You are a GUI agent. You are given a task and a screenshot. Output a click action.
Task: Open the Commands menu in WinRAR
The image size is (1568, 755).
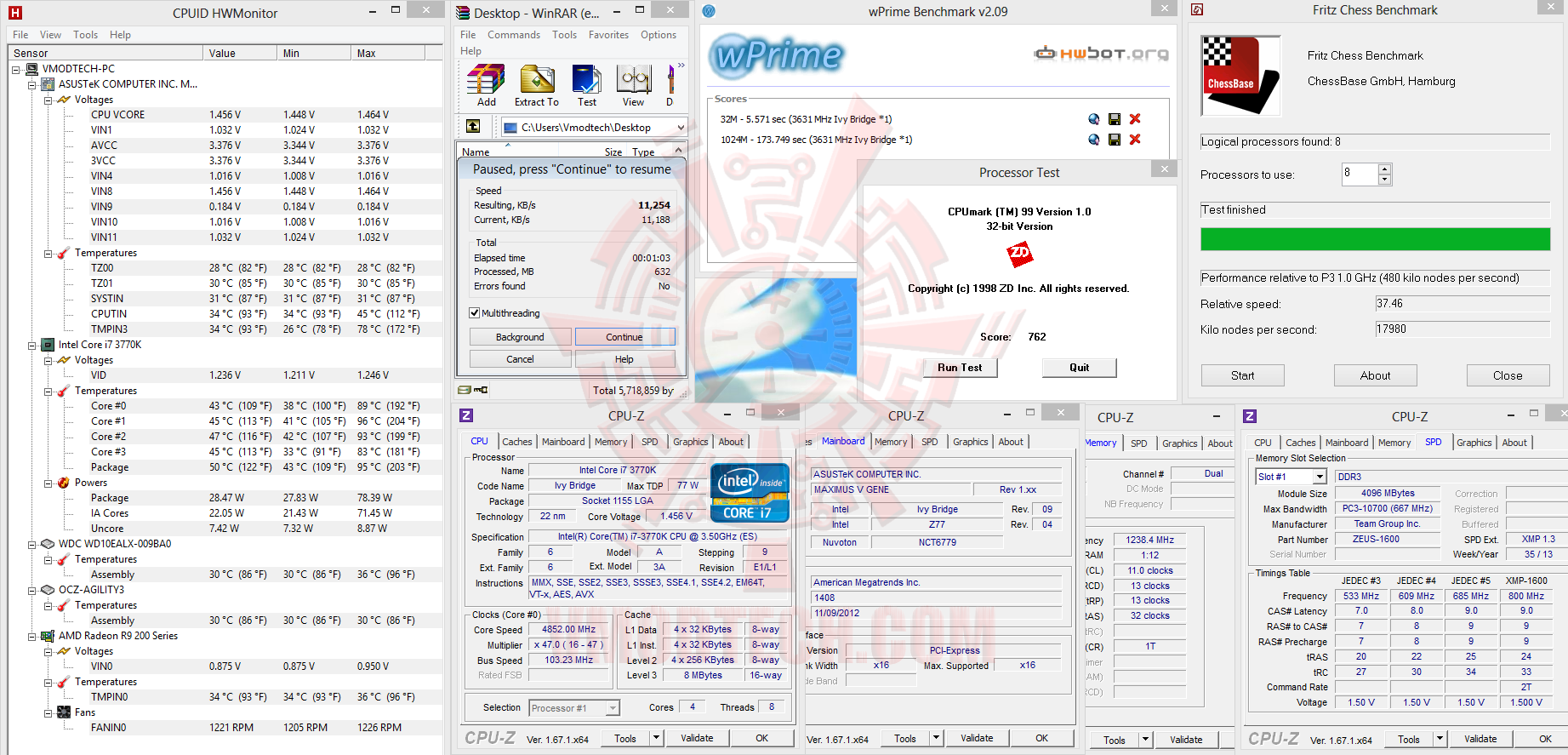[513, 35]
